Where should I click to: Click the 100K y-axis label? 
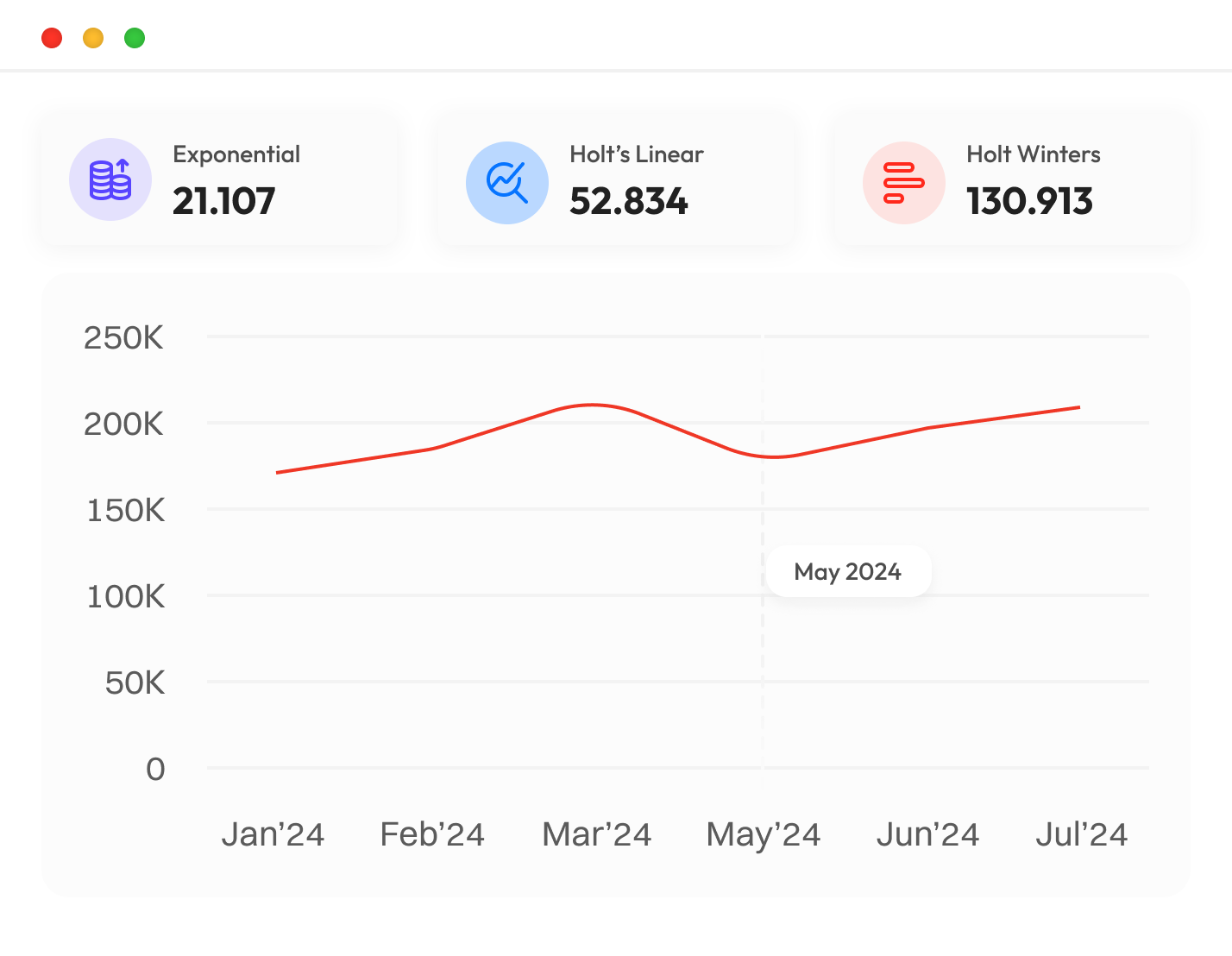[125, 597]
